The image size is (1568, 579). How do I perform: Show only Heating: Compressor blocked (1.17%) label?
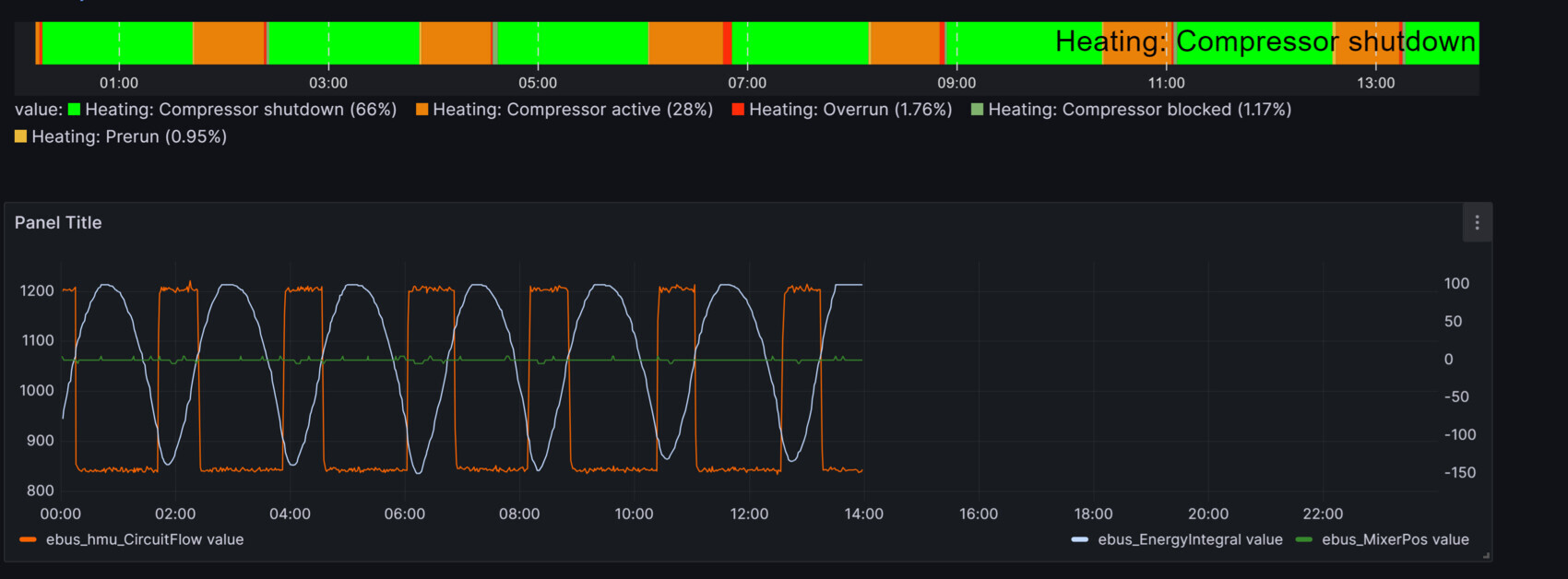(x=1139, y=110)
